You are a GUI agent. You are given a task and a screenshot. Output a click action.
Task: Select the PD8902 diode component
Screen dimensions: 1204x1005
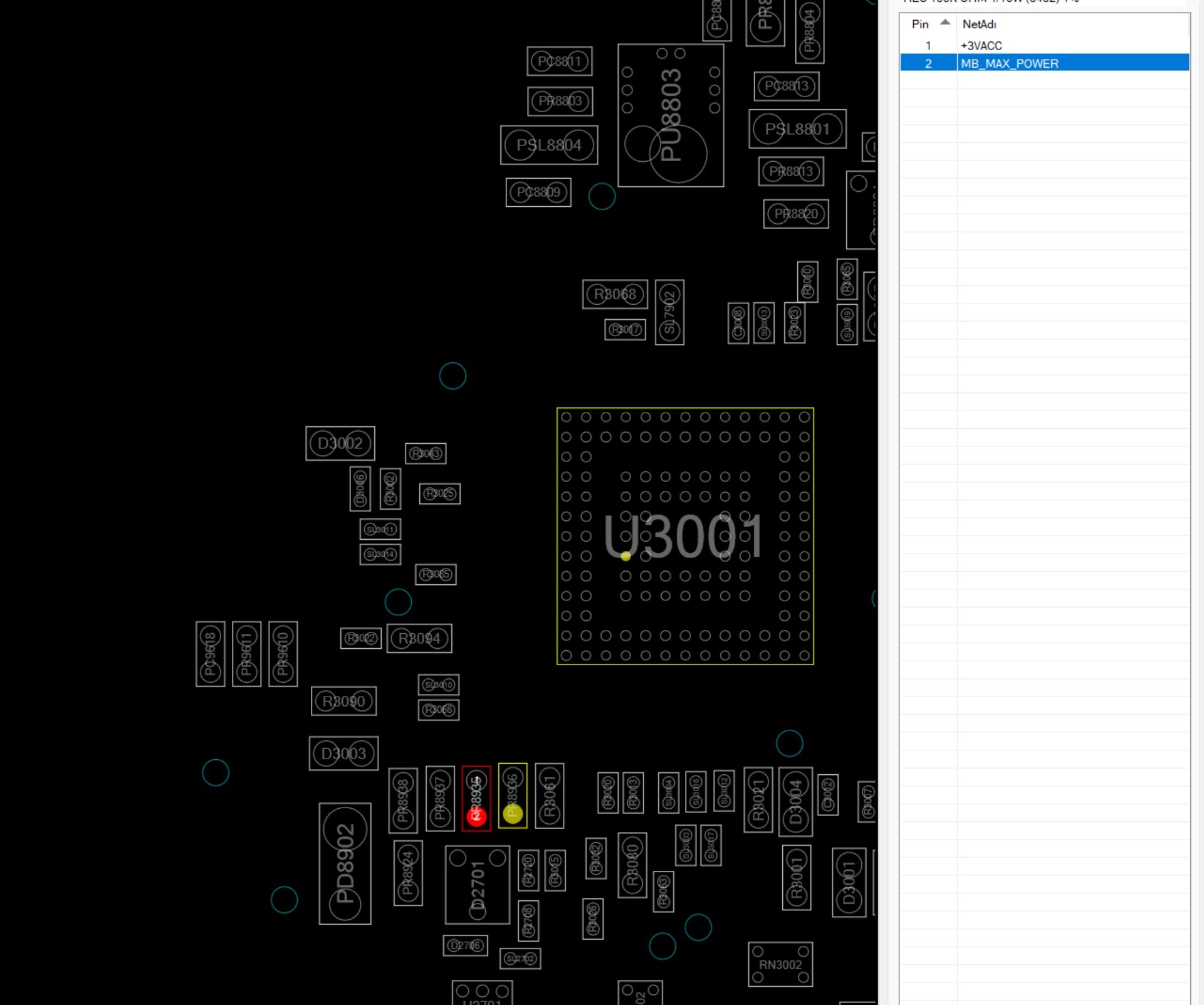pos(345,863)
